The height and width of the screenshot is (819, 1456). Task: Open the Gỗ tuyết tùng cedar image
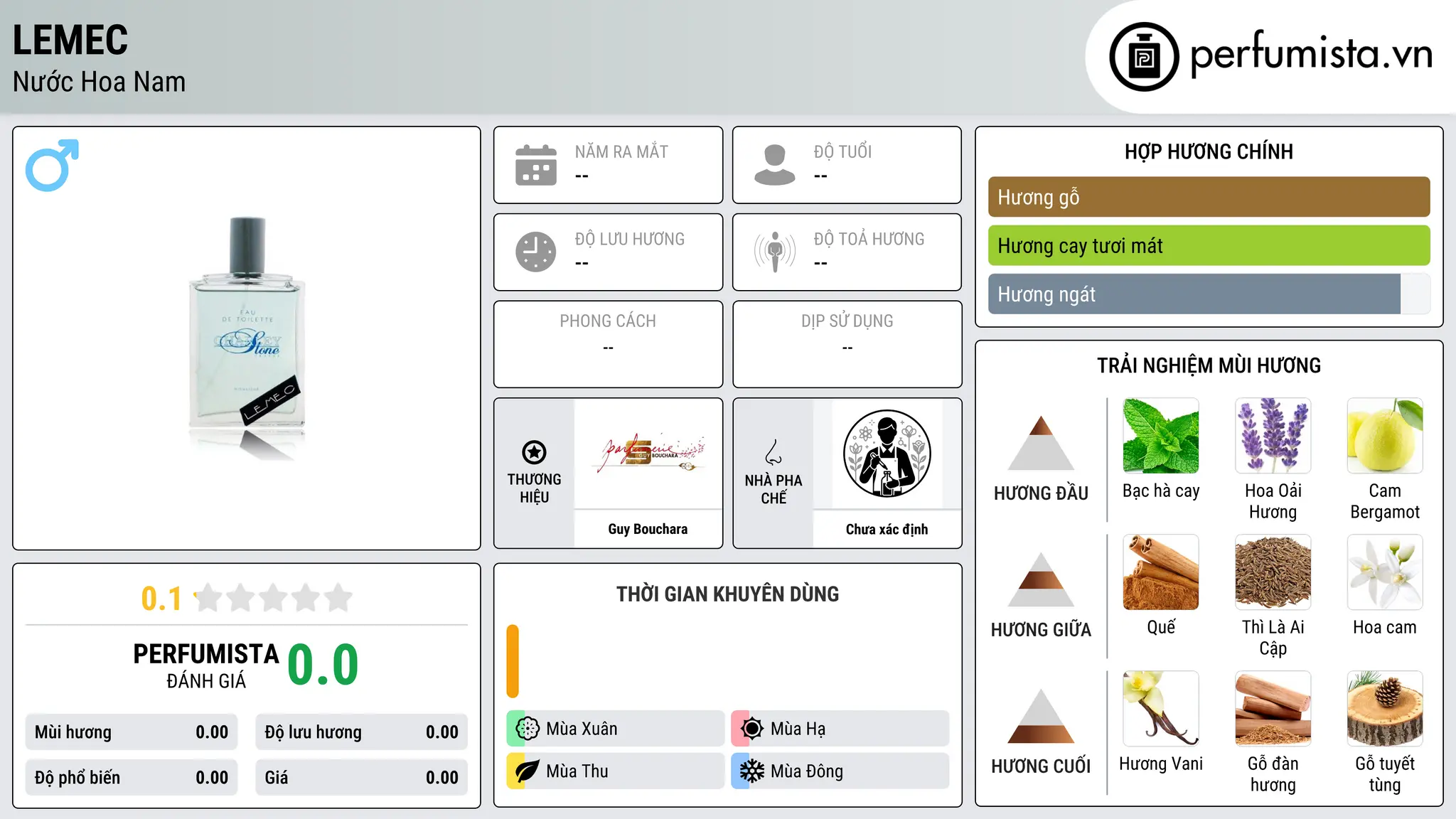[1385, 709]
